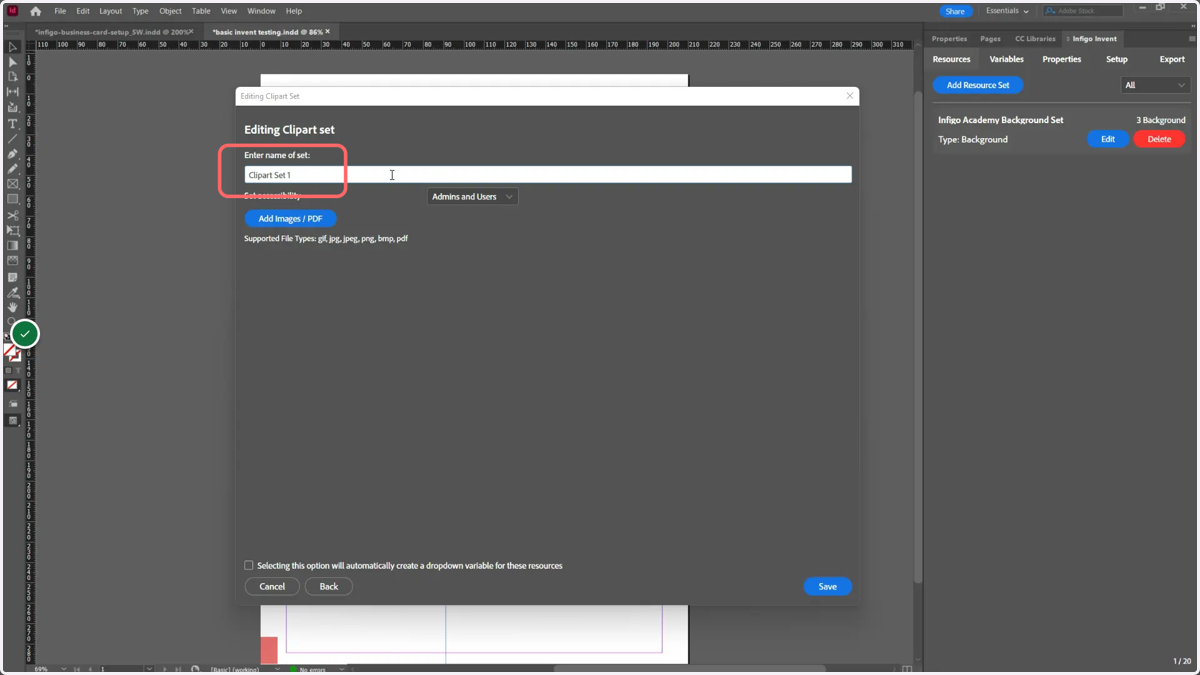Close the Editing Clipart Set dialog

pos(850,96)
